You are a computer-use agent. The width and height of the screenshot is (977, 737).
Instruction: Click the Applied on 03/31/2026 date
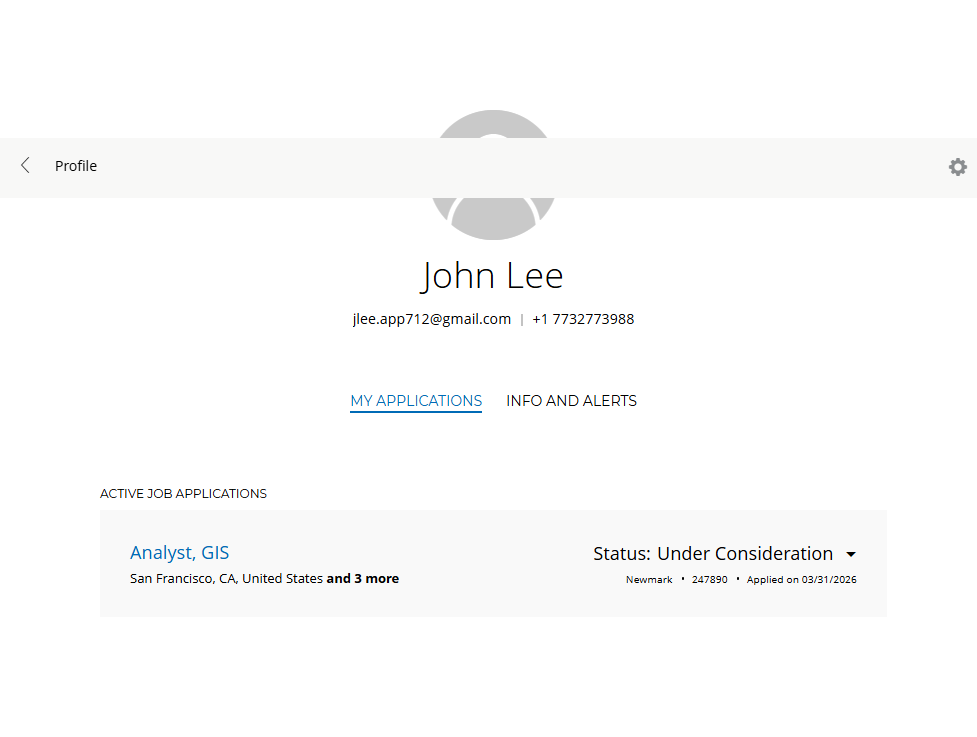[x=801, y=580]
